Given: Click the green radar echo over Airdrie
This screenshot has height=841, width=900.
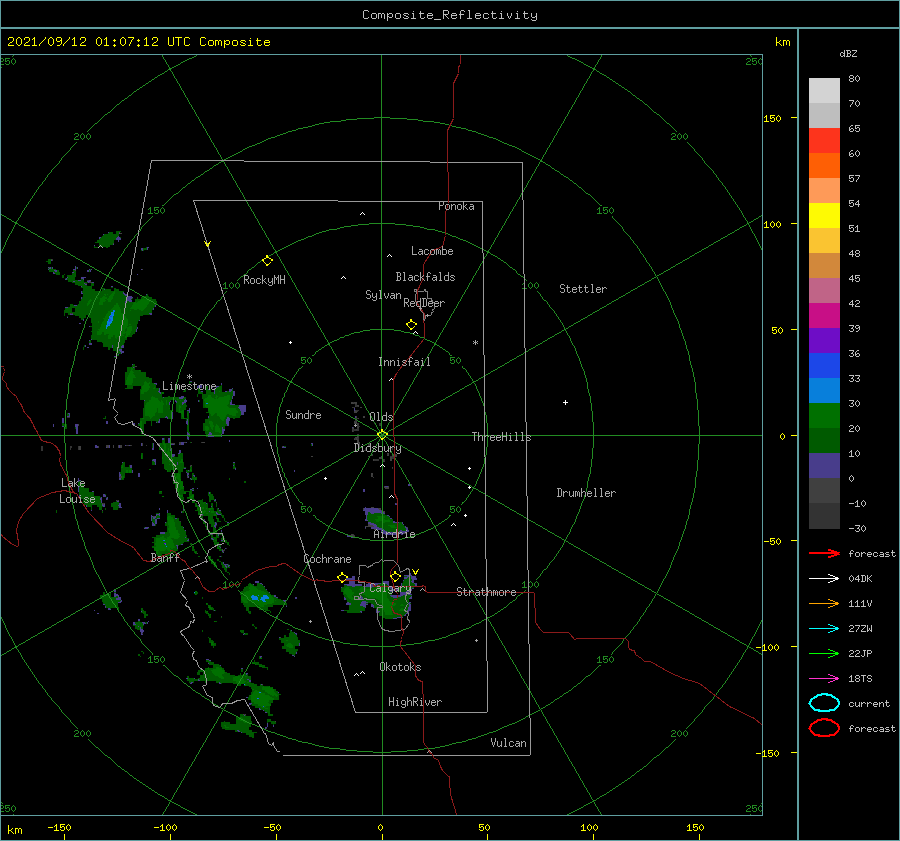Looking at the screenshot, I should tap(385, 521).
